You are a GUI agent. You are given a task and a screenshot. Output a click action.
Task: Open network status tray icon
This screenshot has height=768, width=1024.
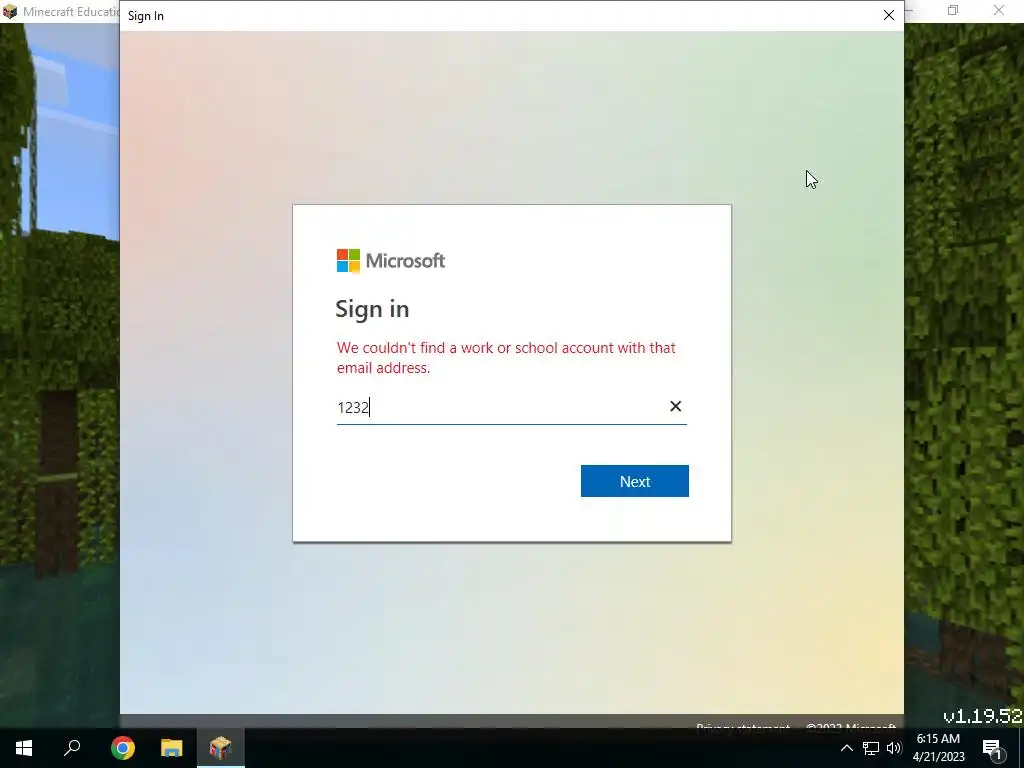pos(871,748)
